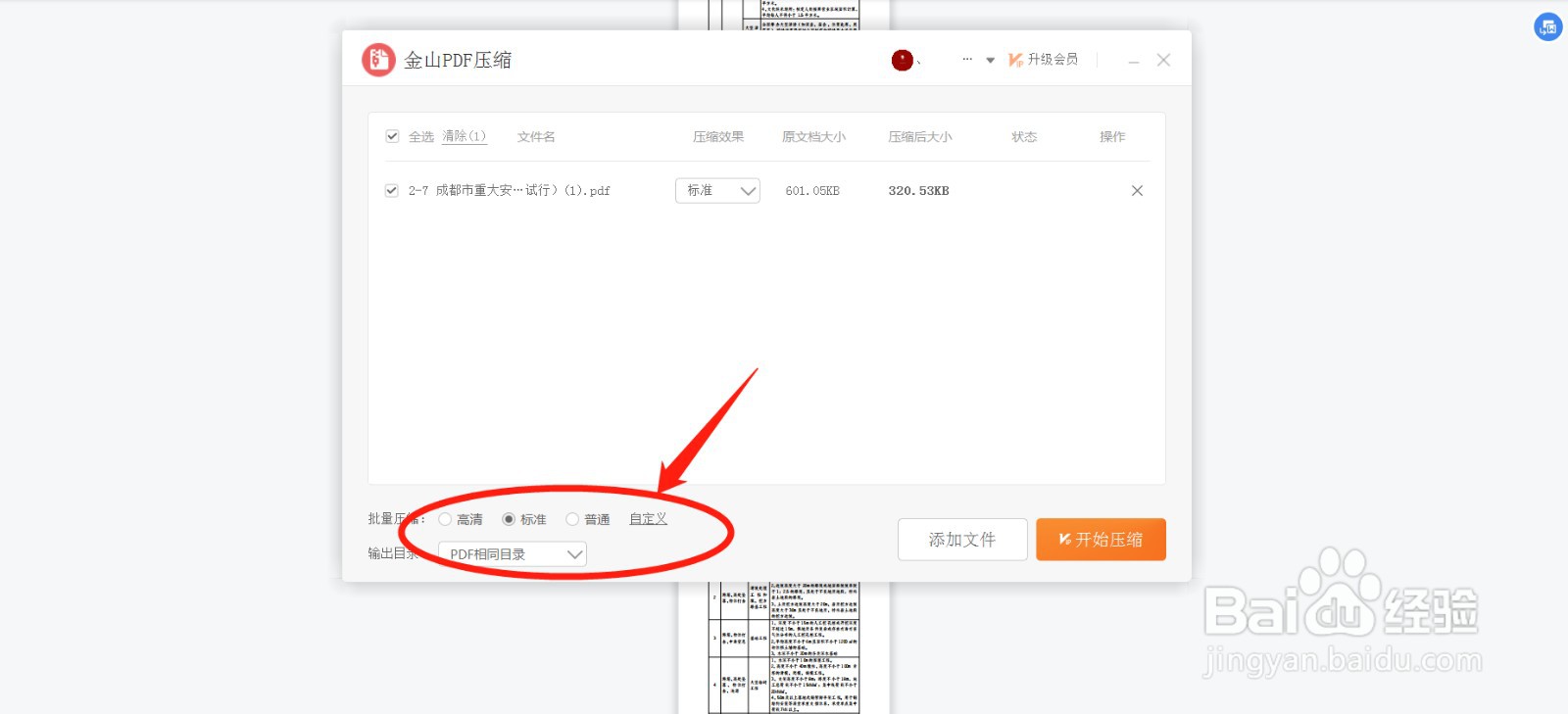
Task: Select the 高清 radio button
Action: coord(445,519)
